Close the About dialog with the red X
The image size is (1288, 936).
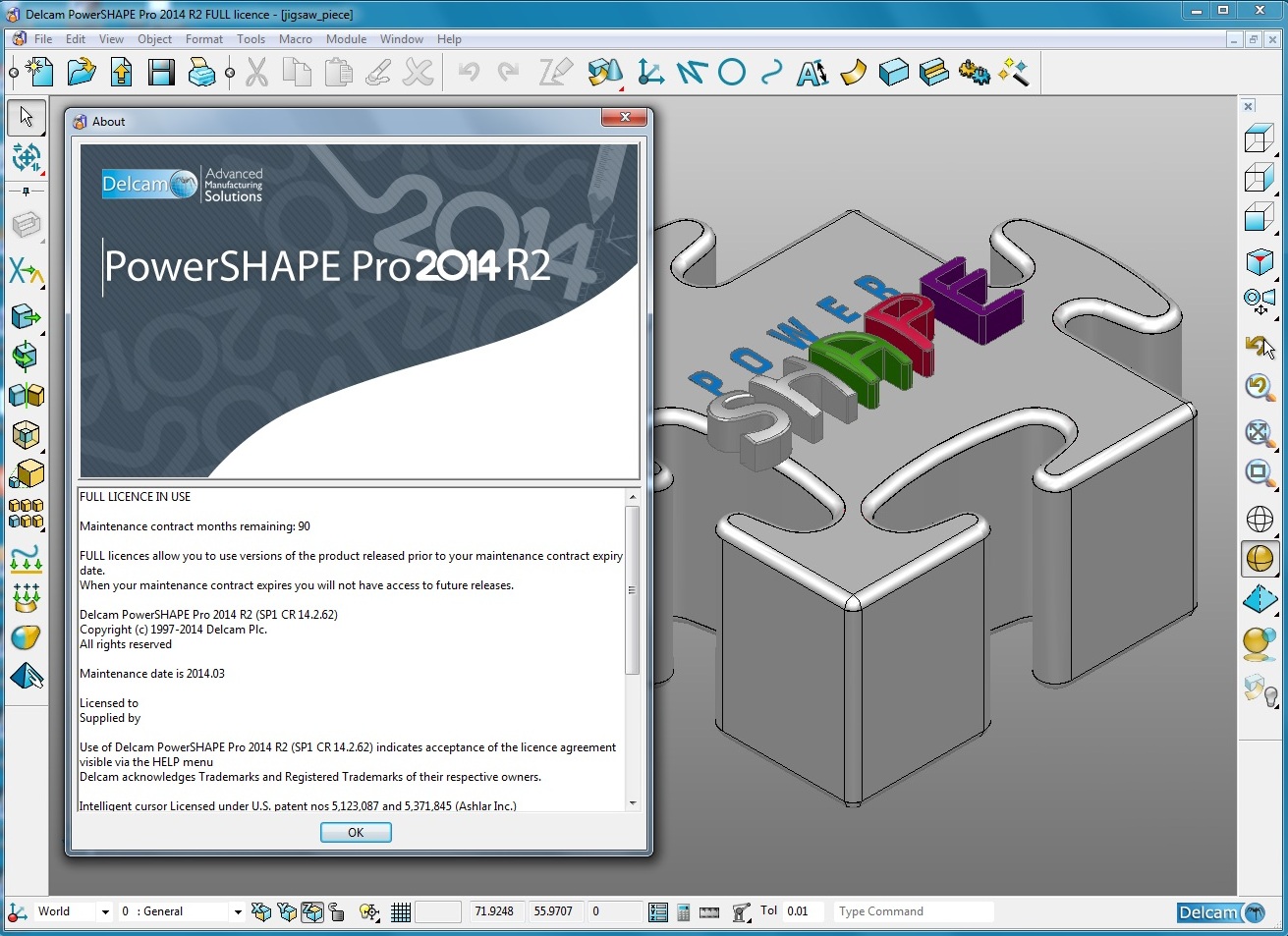pos(624,118)
